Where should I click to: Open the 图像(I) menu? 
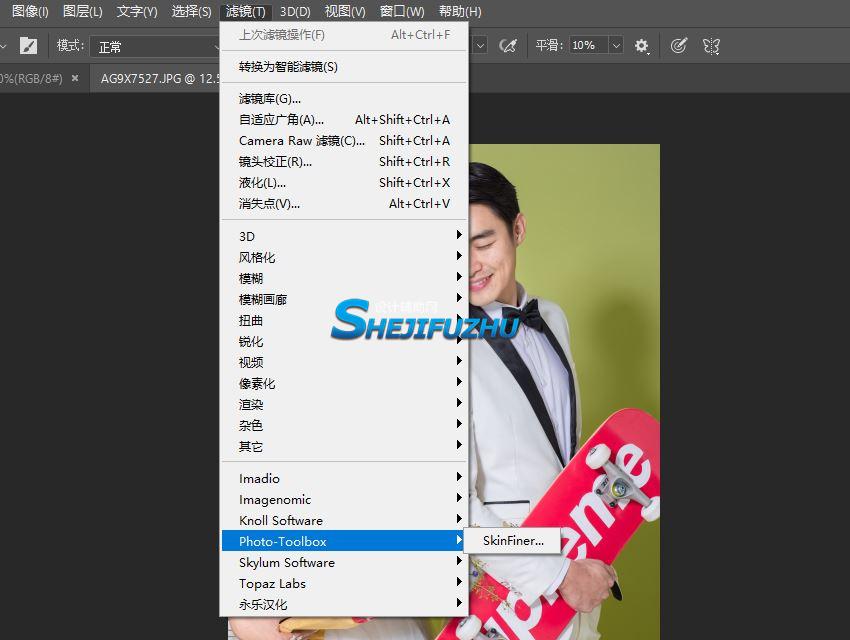pos(30,11)
